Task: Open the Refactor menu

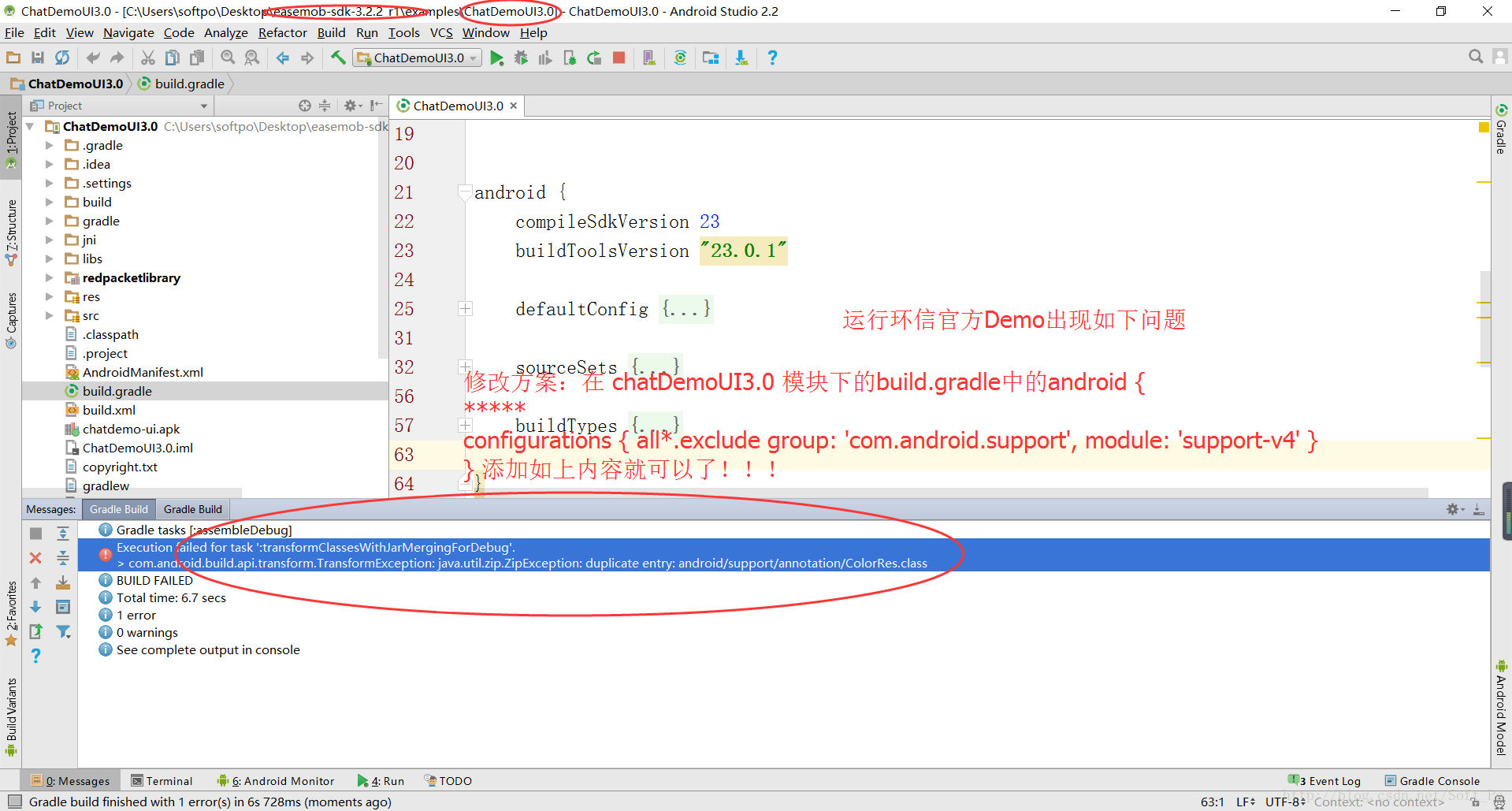Action: click(282, 32)
